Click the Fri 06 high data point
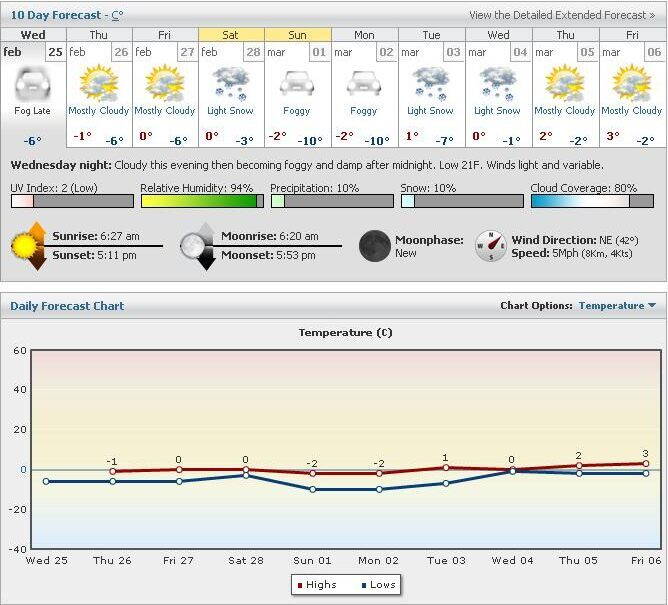 point(645,463)
